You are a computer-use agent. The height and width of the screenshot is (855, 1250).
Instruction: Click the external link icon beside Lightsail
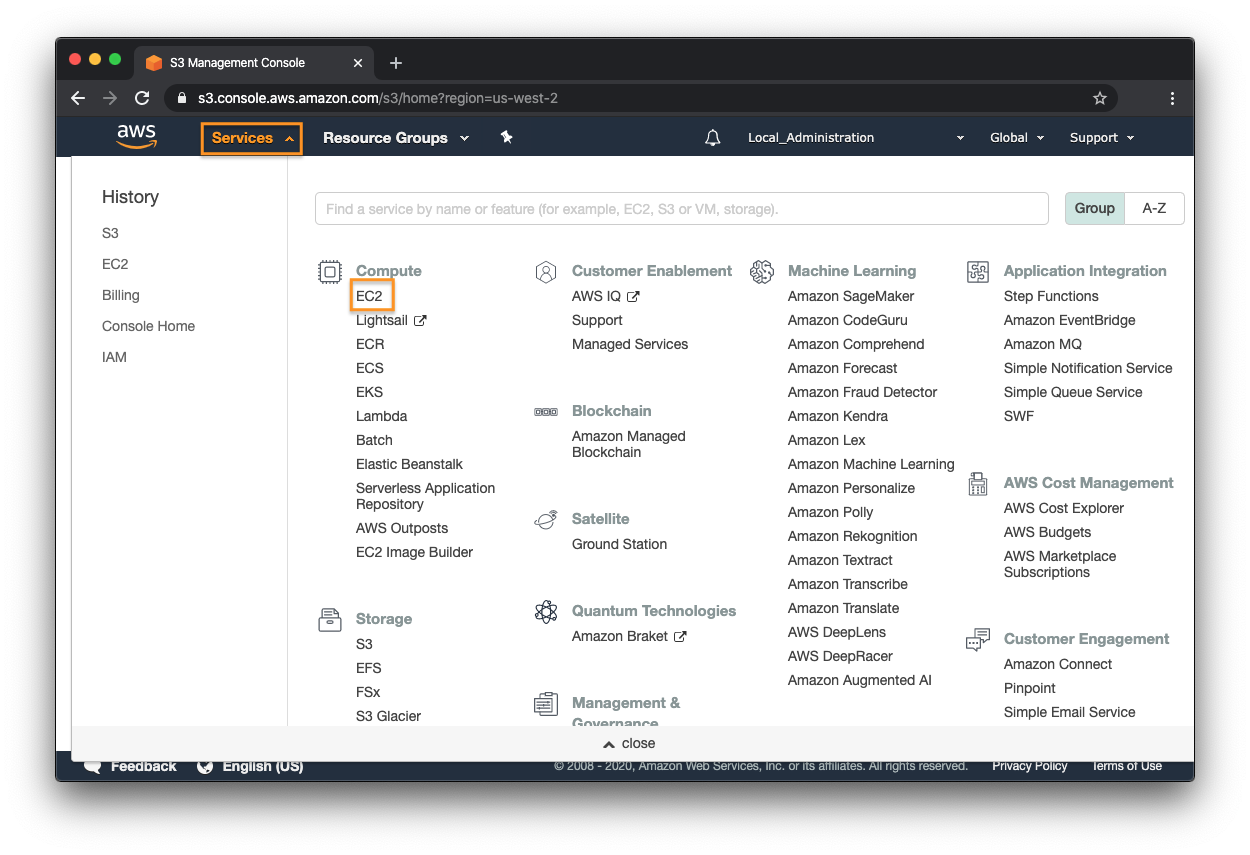pos(420,321)
